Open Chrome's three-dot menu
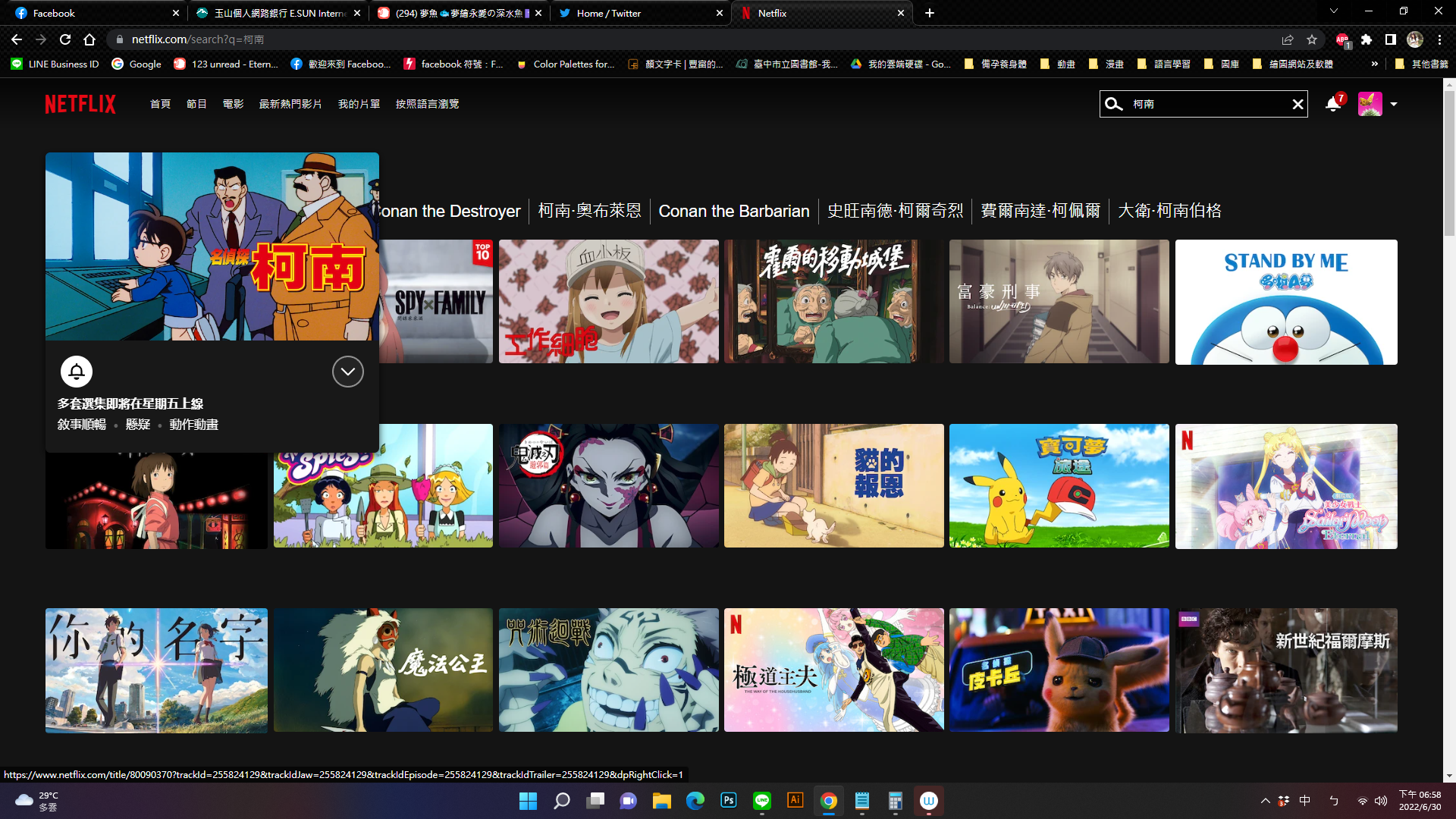 coord(1439,39)
